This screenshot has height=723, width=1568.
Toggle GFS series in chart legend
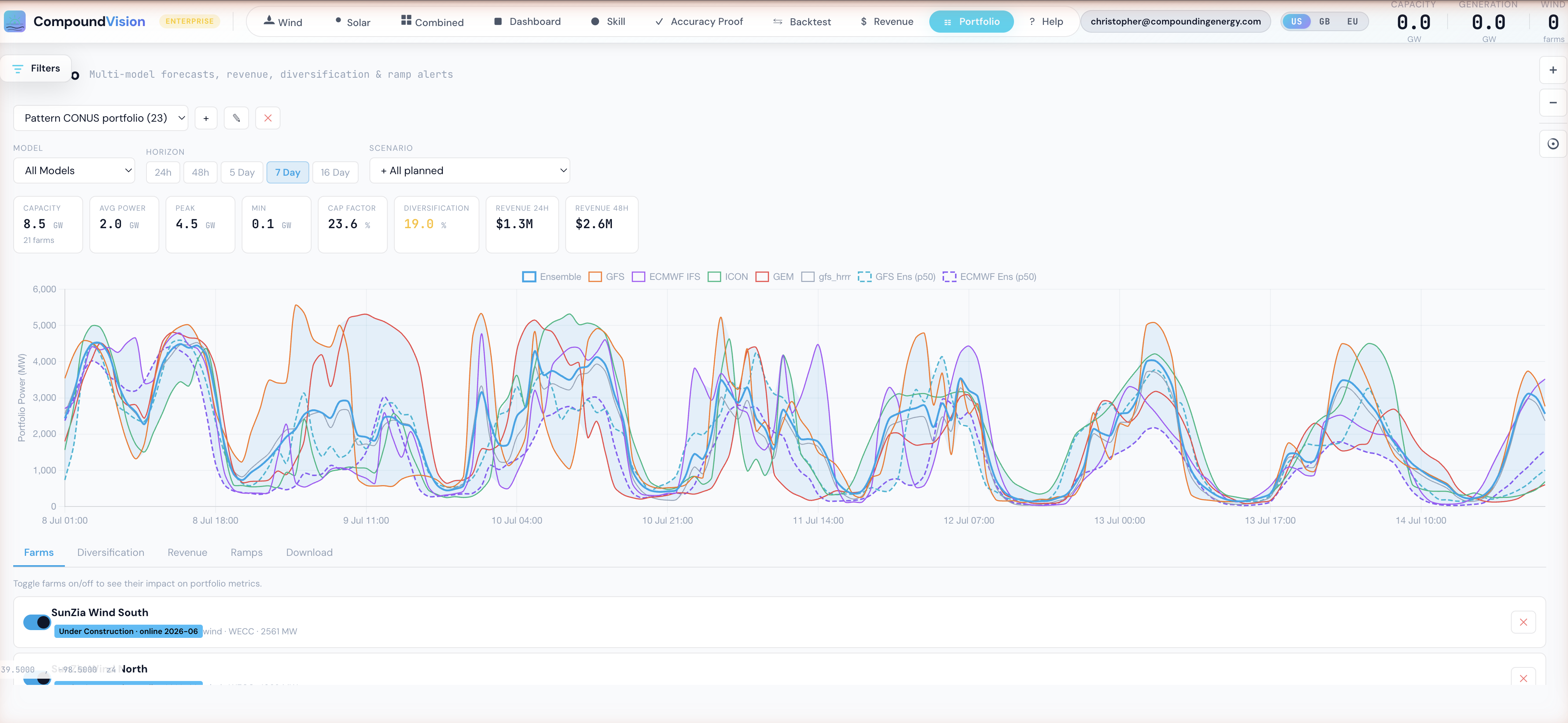(x=606, y=276)
